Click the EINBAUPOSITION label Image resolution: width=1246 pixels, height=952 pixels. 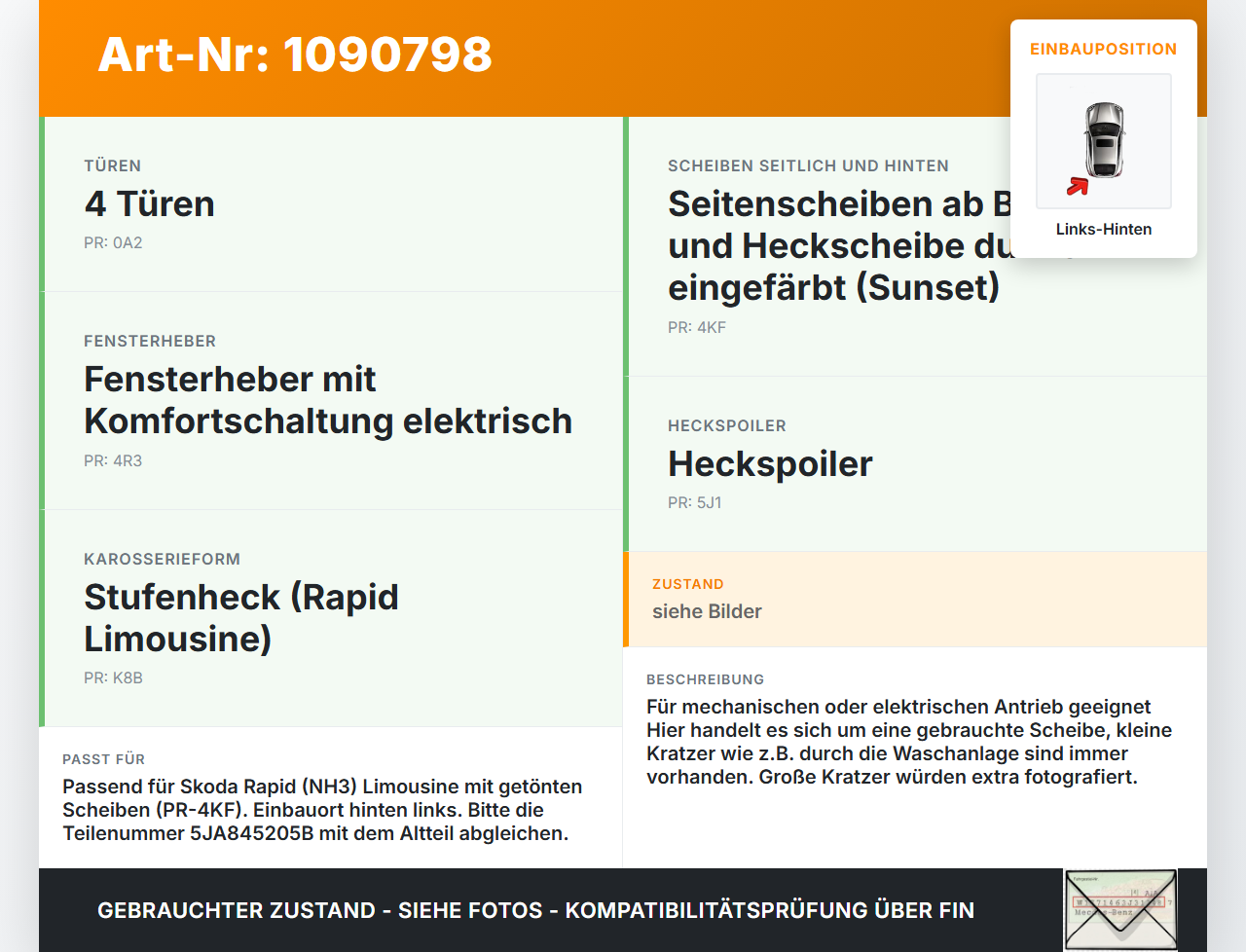[1104, 49]
